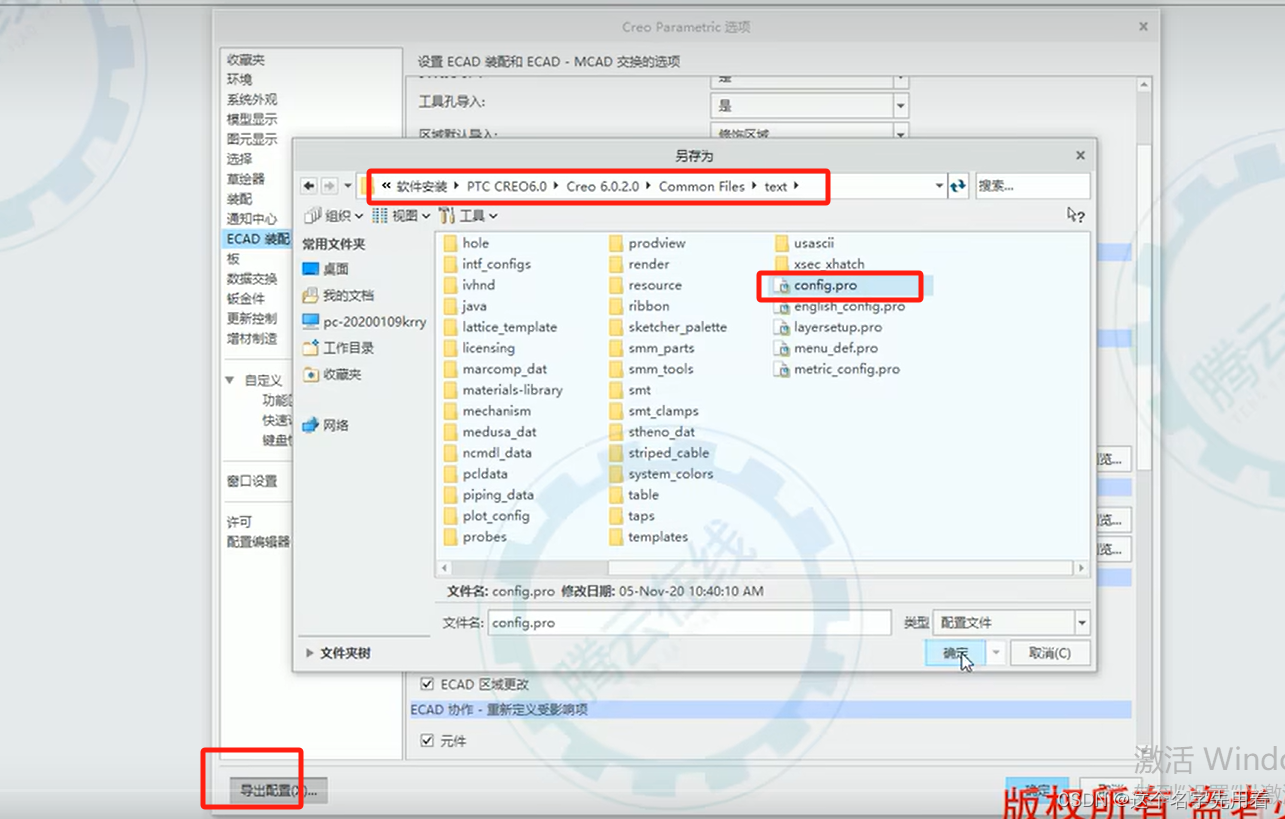Select the piping_data folder name
Viewport: 1285px width, 819px height.
(498, 495)
